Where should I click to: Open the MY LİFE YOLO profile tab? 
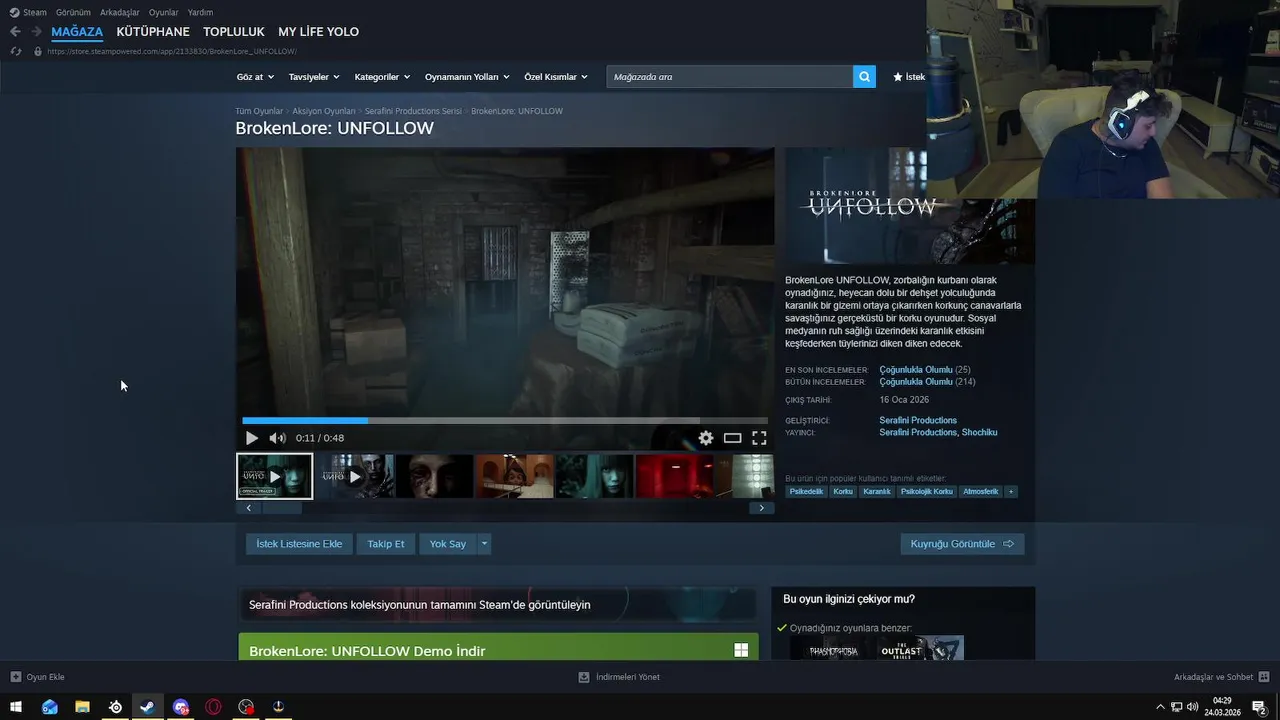pyautogui.click(x=318, y=32)
